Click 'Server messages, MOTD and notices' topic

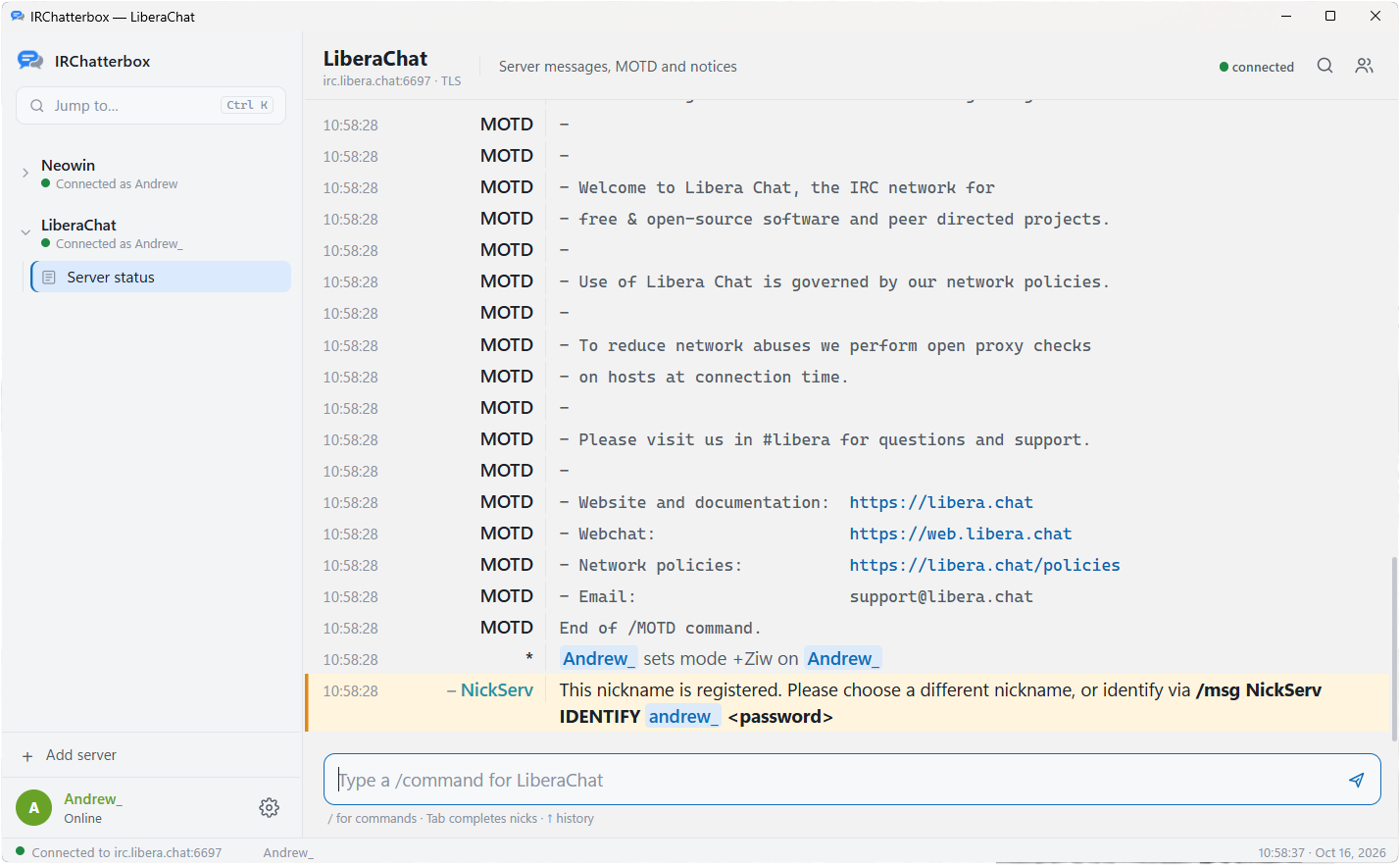(x=618, y=67)
